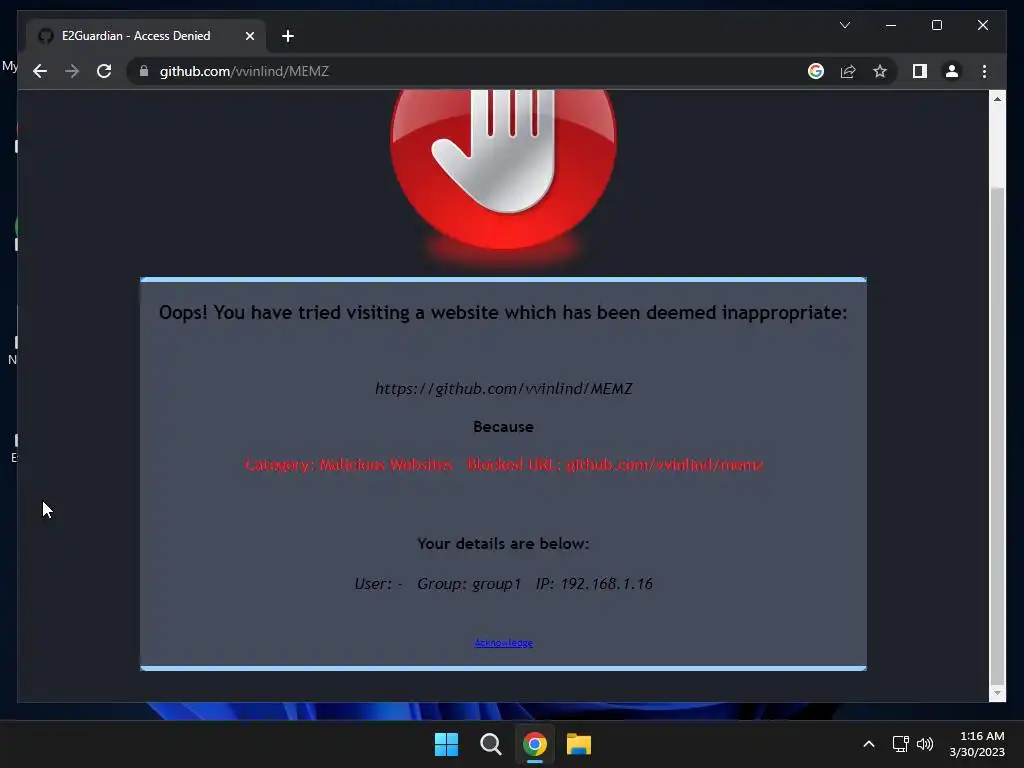The width and height of the screenshot is (1024, 768).
Task: Click the Acknowledge link
Action: point(504,643)
